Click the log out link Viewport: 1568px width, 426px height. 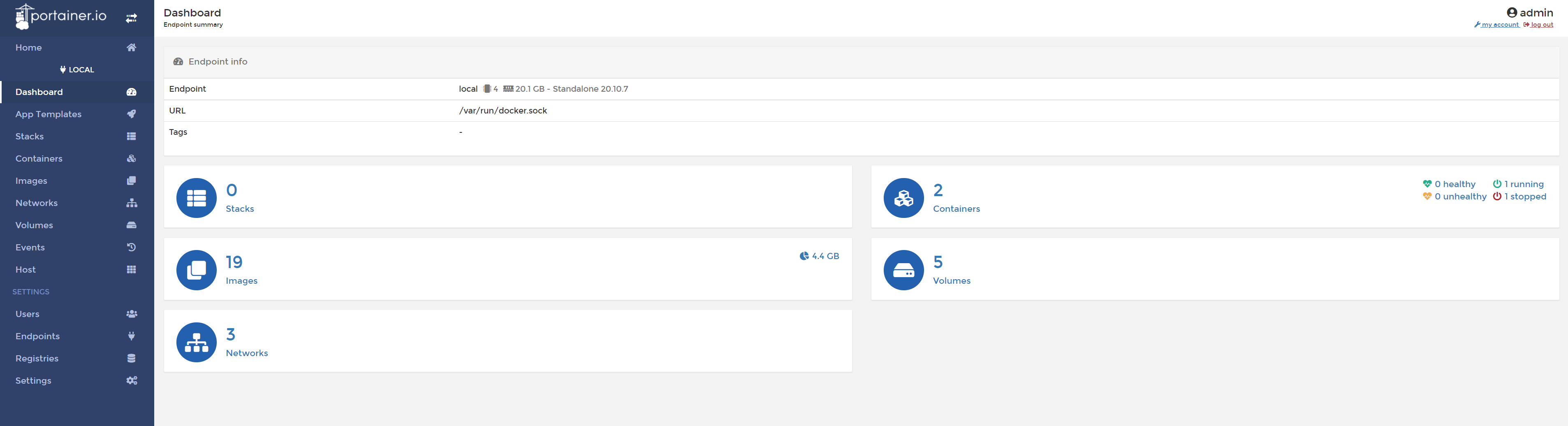click(x=1539, y=24)
